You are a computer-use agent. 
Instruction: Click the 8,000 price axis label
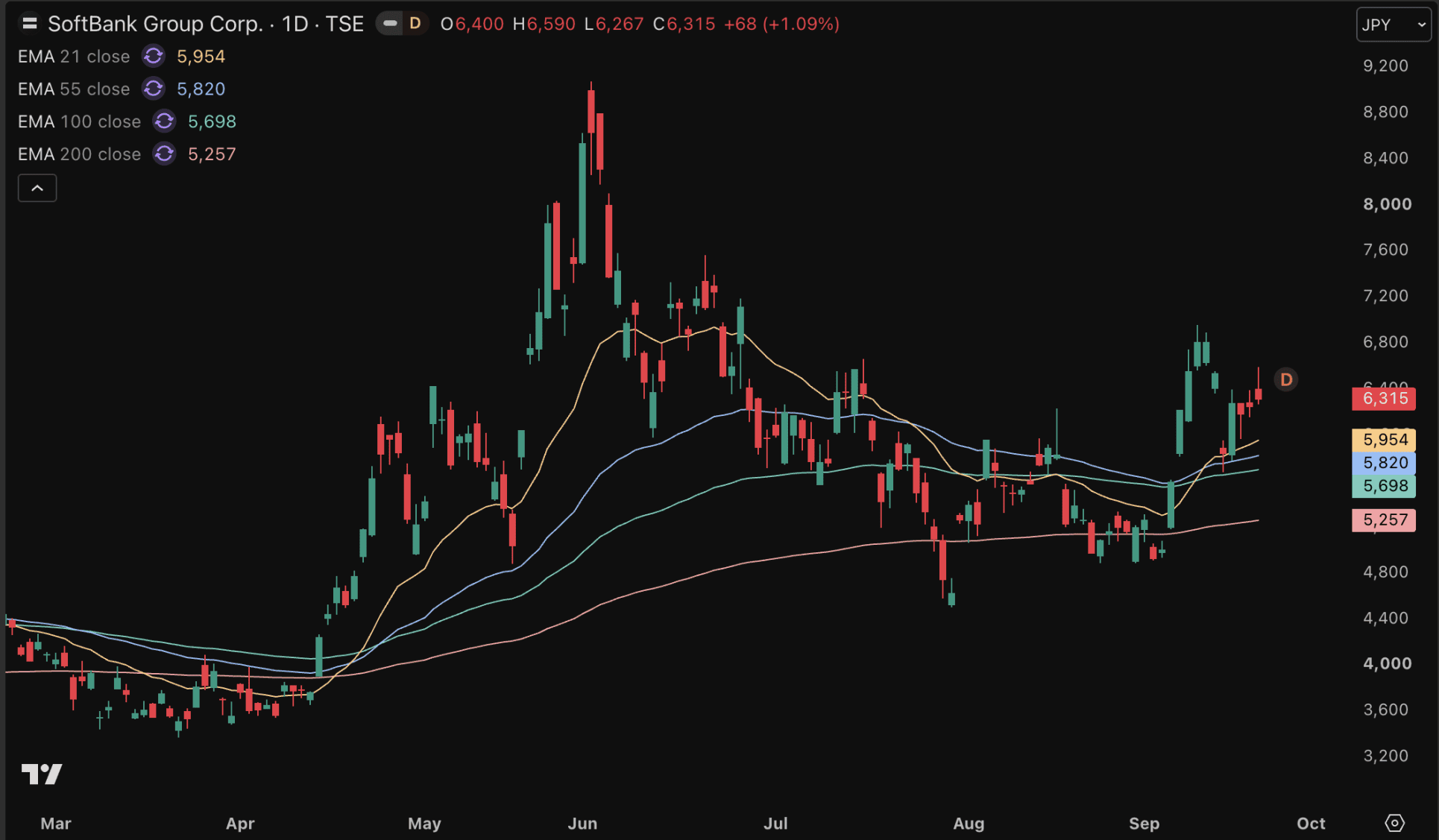pyautogui.click(x=1387, y=204)
